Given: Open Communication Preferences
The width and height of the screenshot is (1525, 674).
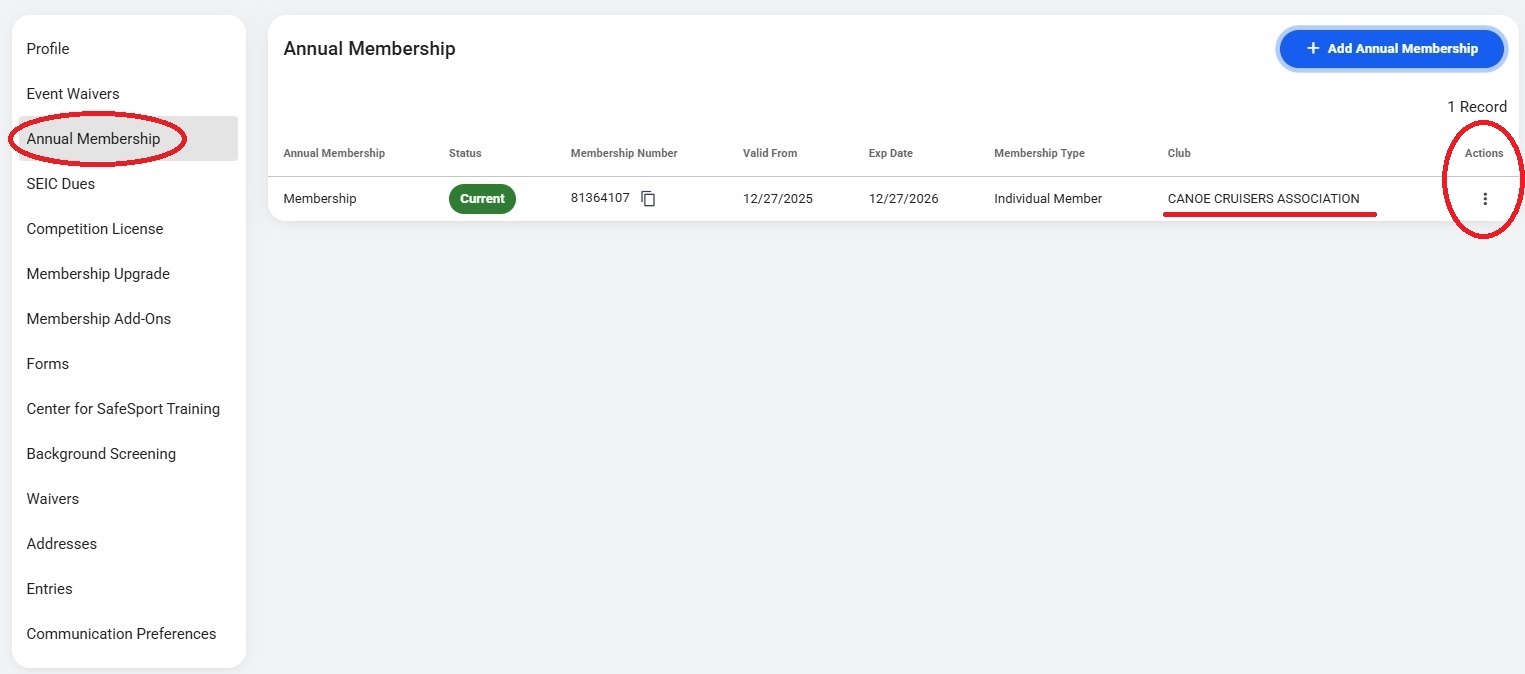Looking at the screenshot, I should coord(121,634).
